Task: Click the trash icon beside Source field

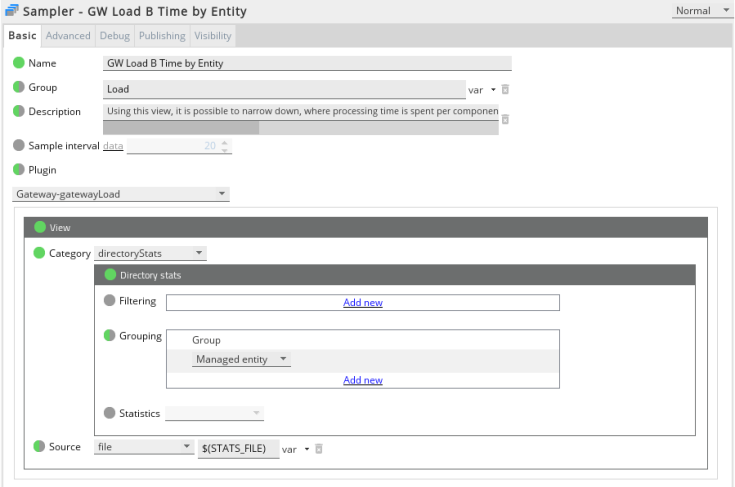Action: tap(319, 449)
